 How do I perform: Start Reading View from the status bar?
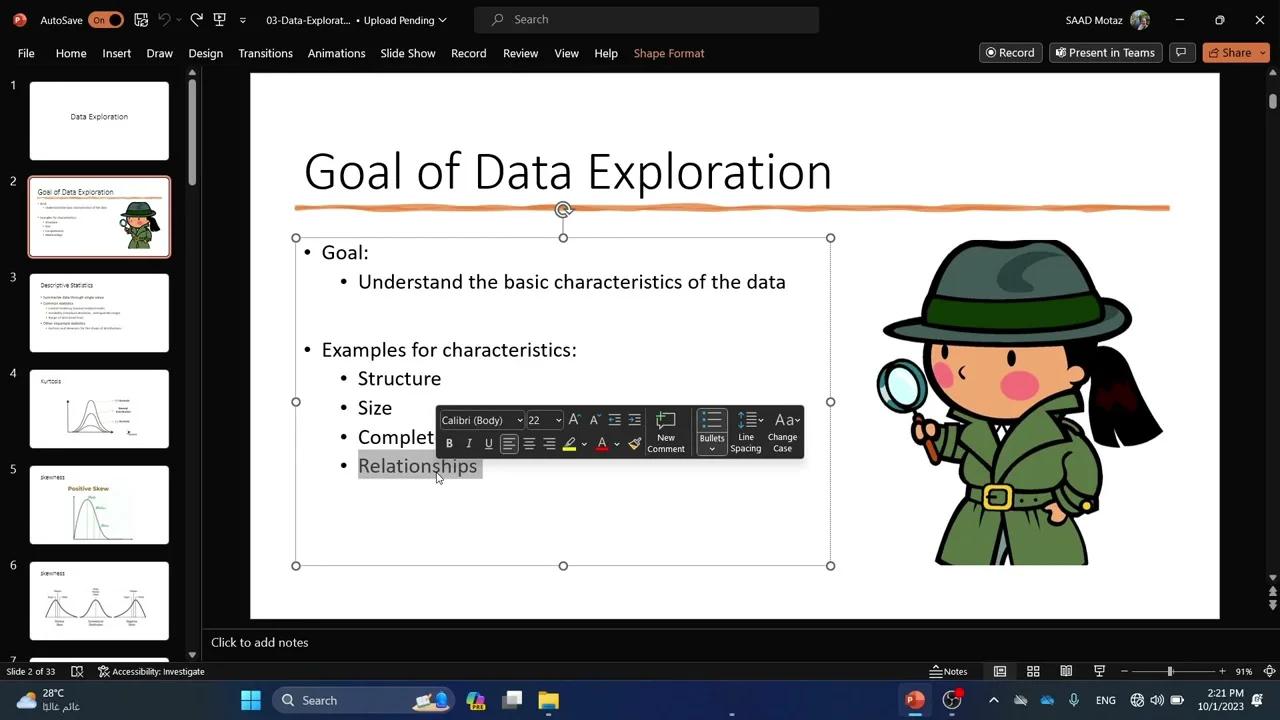(1066, 671)
